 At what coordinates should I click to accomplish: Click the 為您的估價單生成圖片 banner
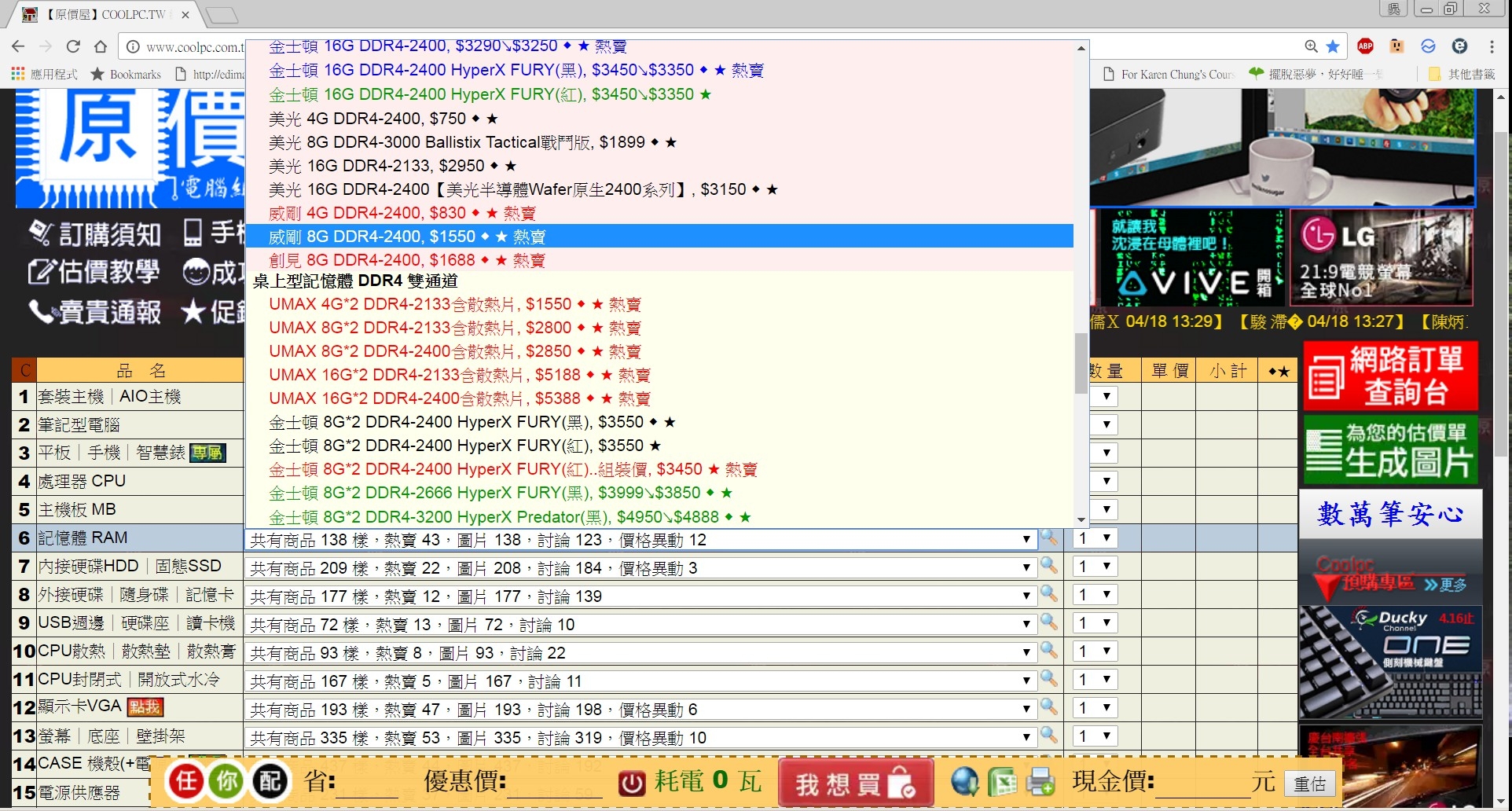(1390, 450)
